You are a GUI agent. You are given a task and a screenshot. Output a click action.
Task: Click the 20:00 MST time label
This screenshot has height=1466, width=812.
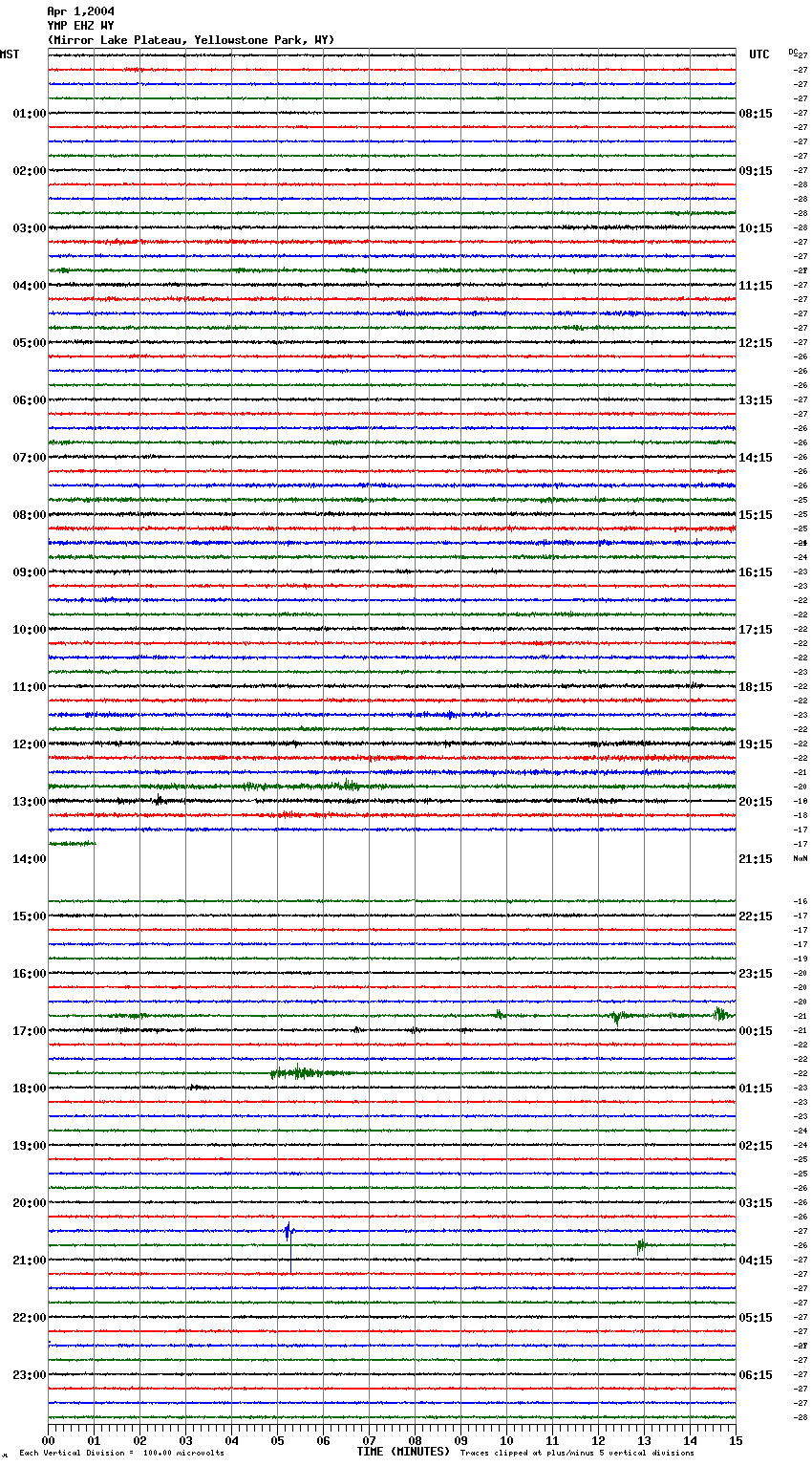(30, 1203)
